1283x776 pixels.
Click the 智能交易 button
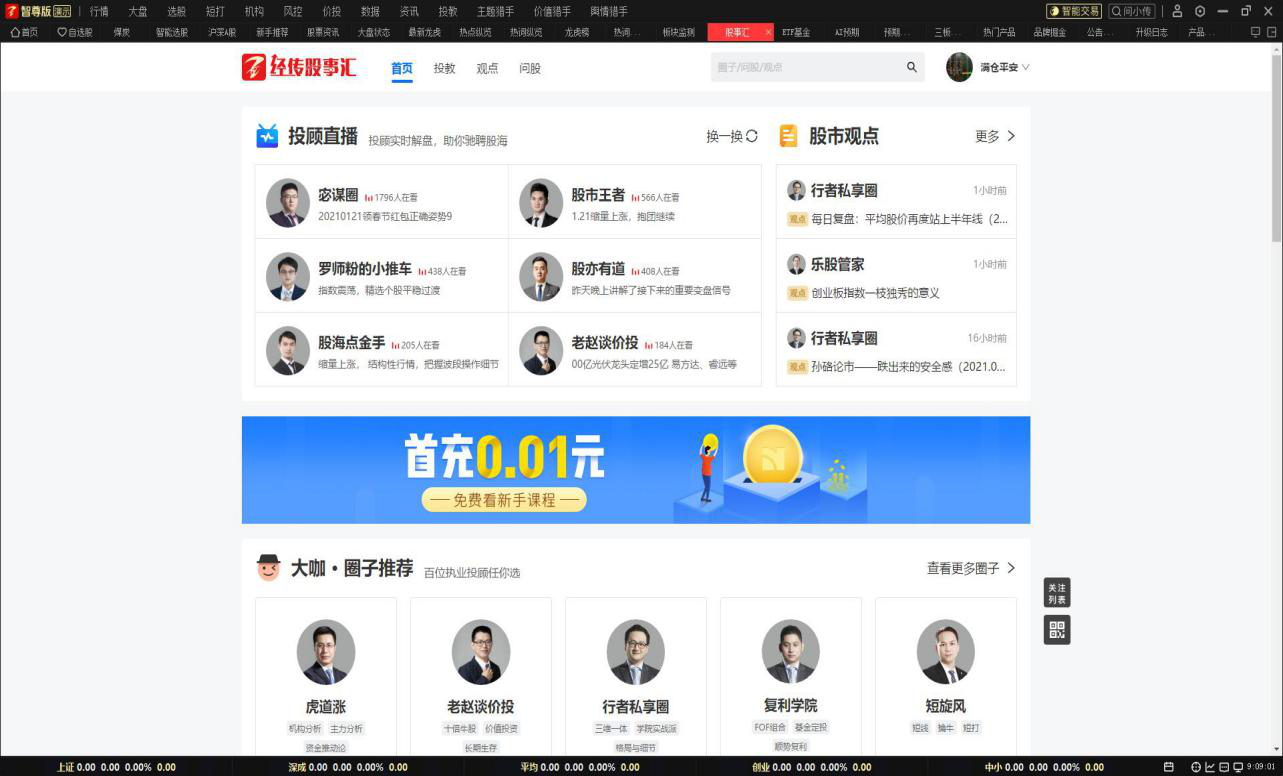coord(1074,11)
